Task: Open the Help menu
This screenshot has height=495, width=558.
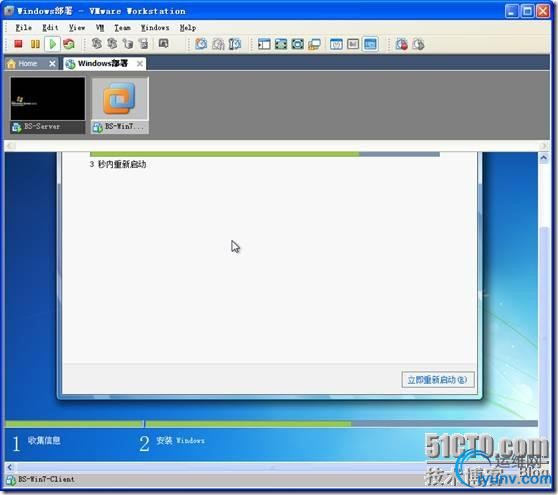Action: point(188,27)
